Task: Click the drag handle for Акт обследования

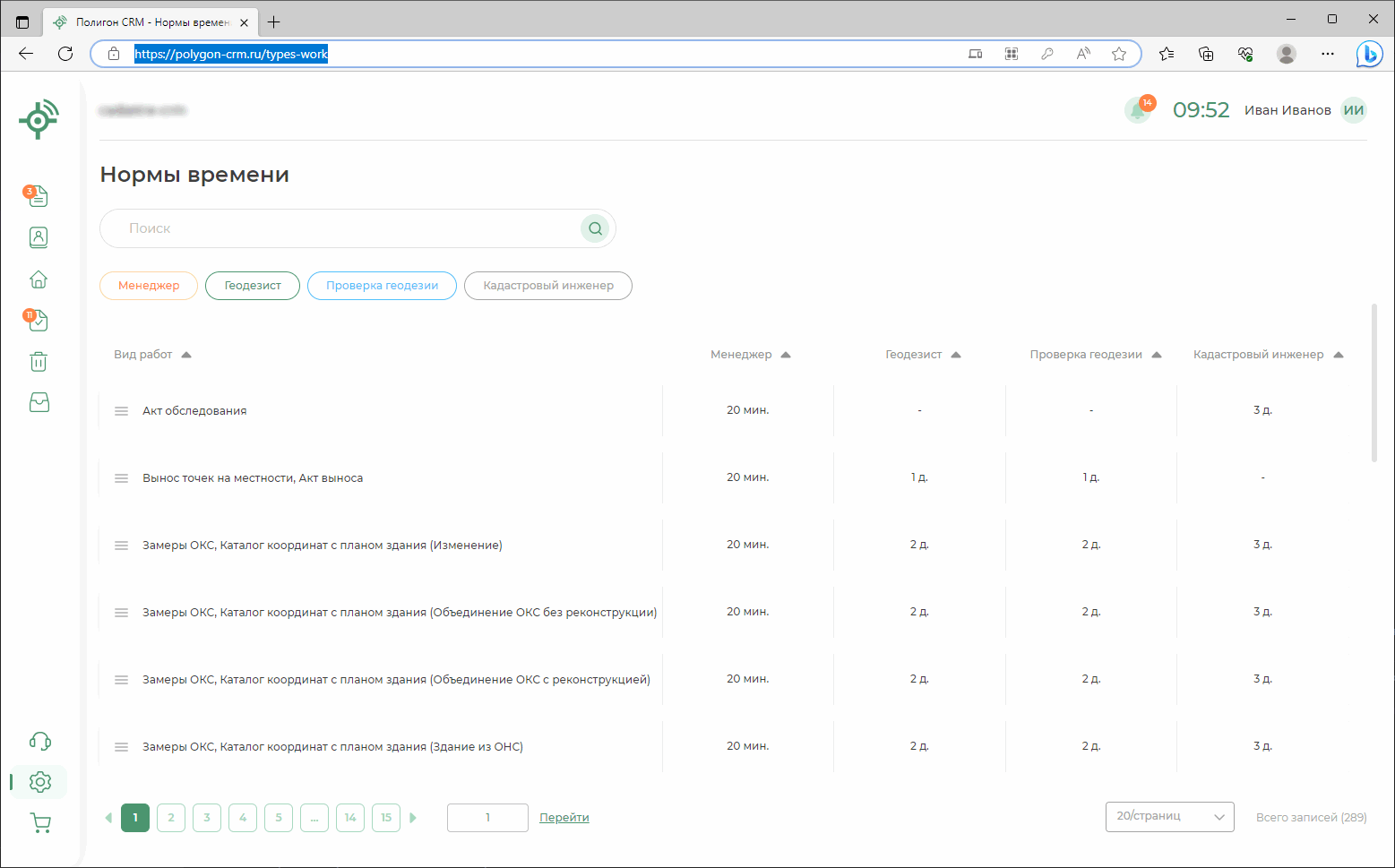Action: coord(122,411)
